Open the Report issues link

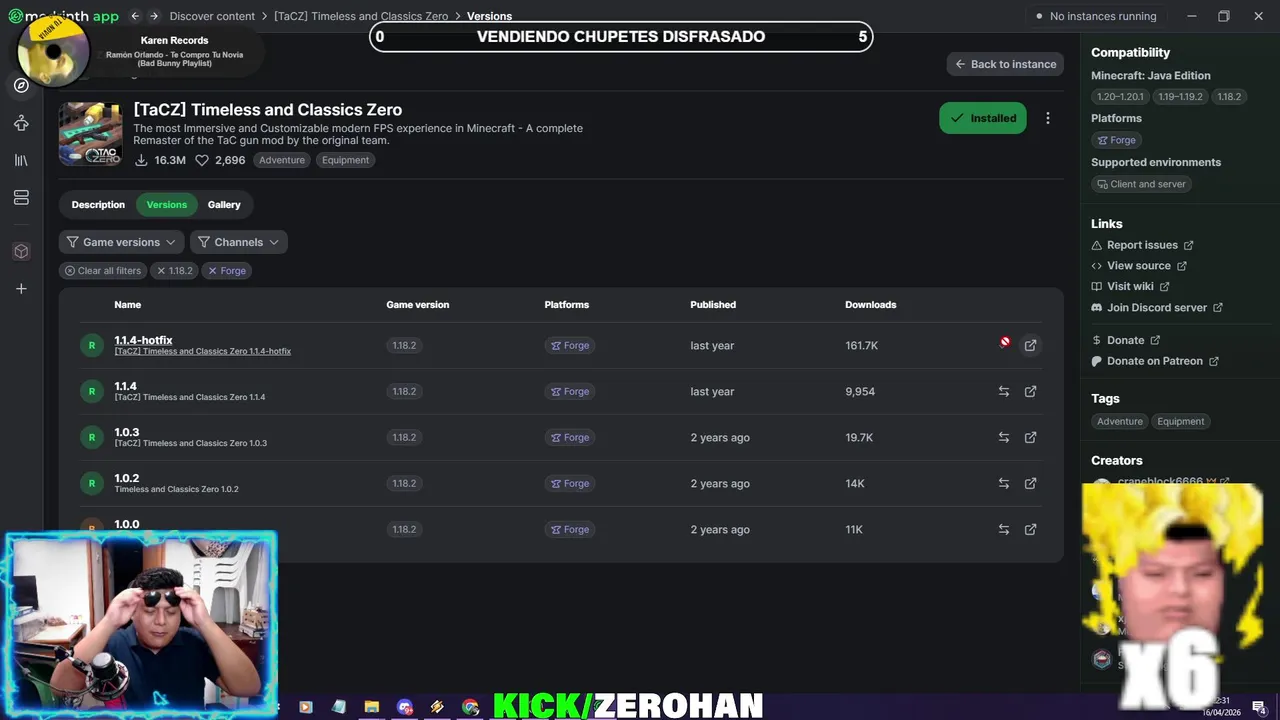click(1142, 245)
